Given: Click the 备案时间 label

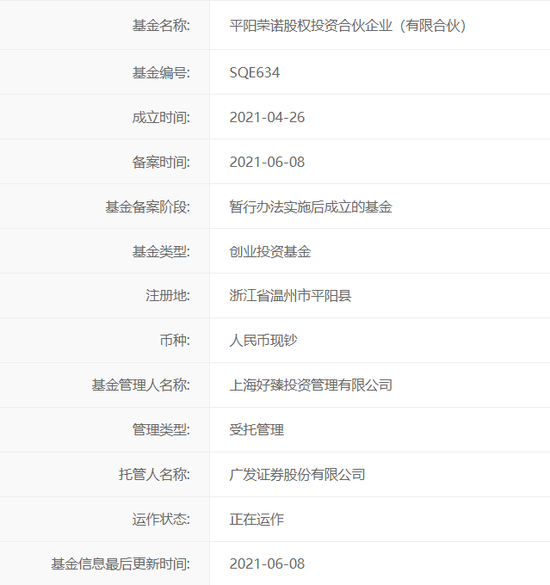Looking at the screenshot, I should [x=161, y=162].
